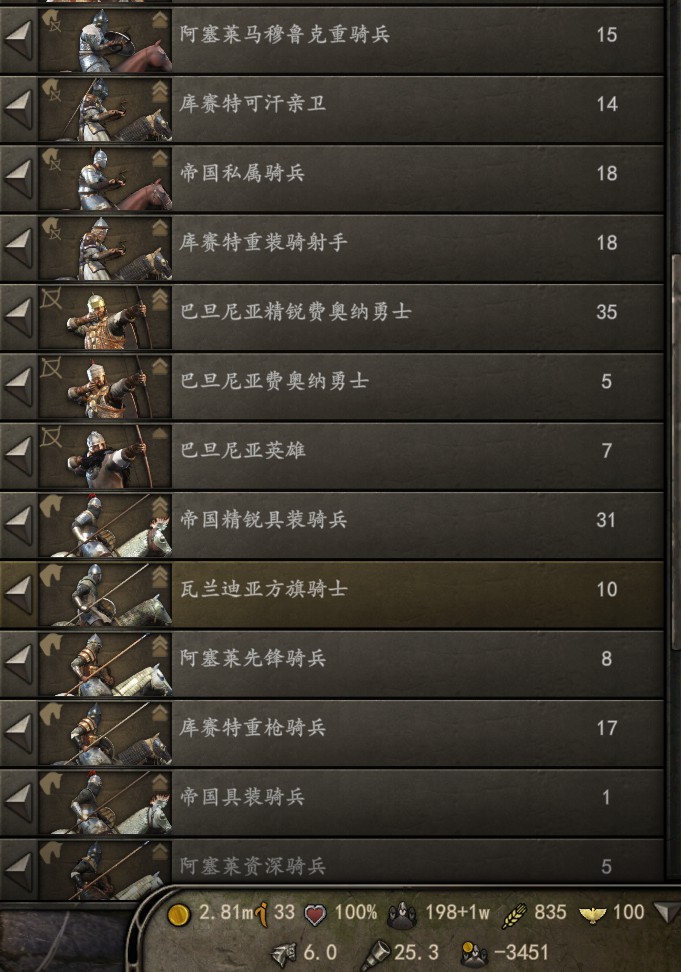681x972 pixels.
Task: Click the 帝国私属骑兵 troop portrait
Action: (x=105, y=179)
